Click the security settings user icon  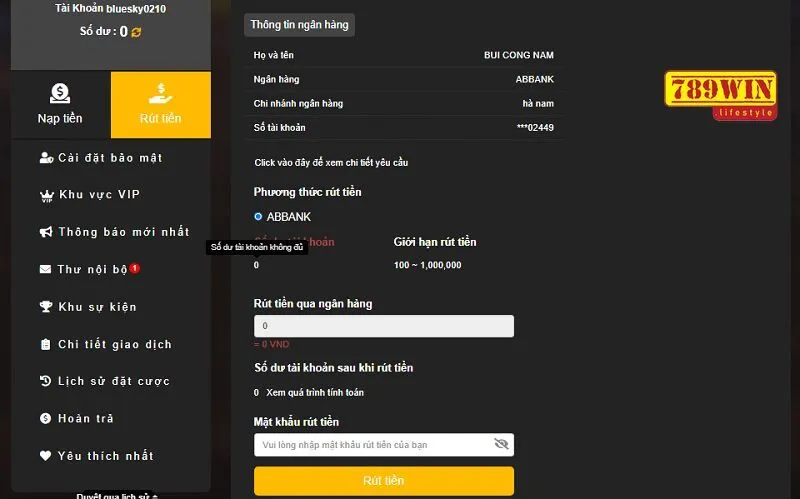coord(46,158)
